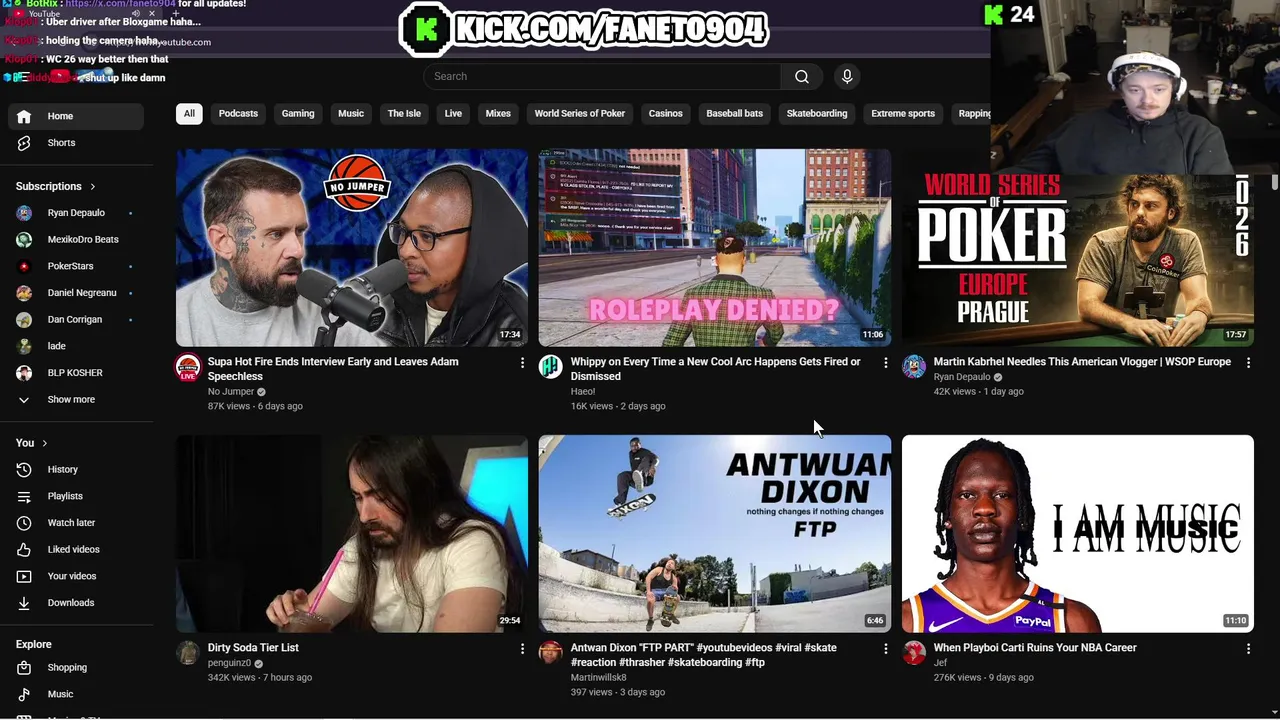Viewport: 1280px width, 720px height.
Task: Open Dirty Soda Tier List thumbnail
Action: [x=352, y=534]
